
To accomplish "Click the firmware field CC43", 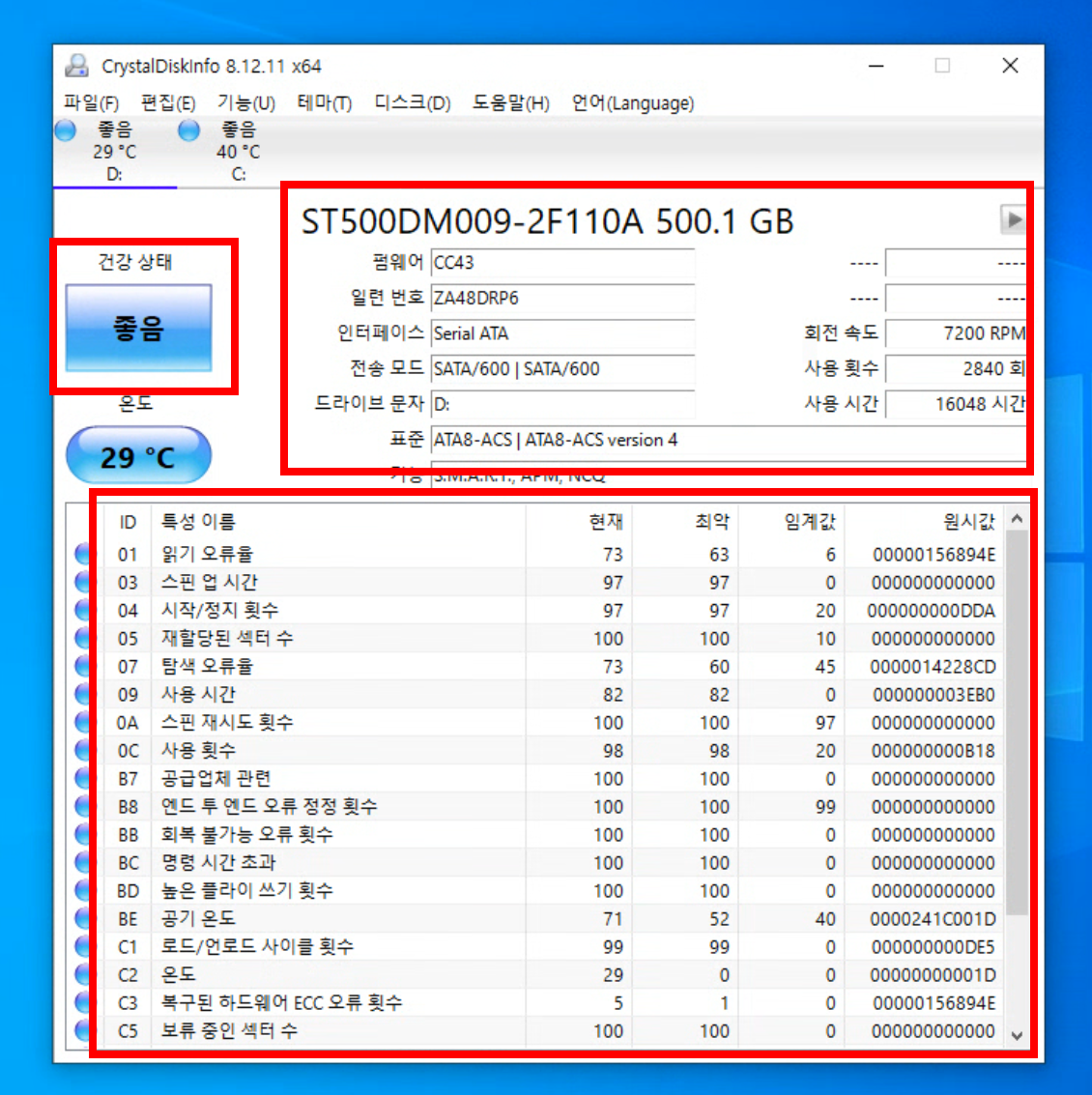I will (562, 263).
